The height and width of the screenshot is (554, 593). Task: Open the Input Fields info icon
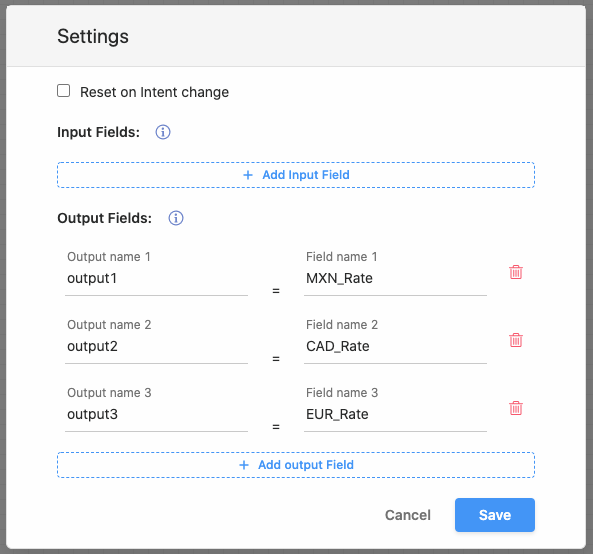tap(163, 132)
